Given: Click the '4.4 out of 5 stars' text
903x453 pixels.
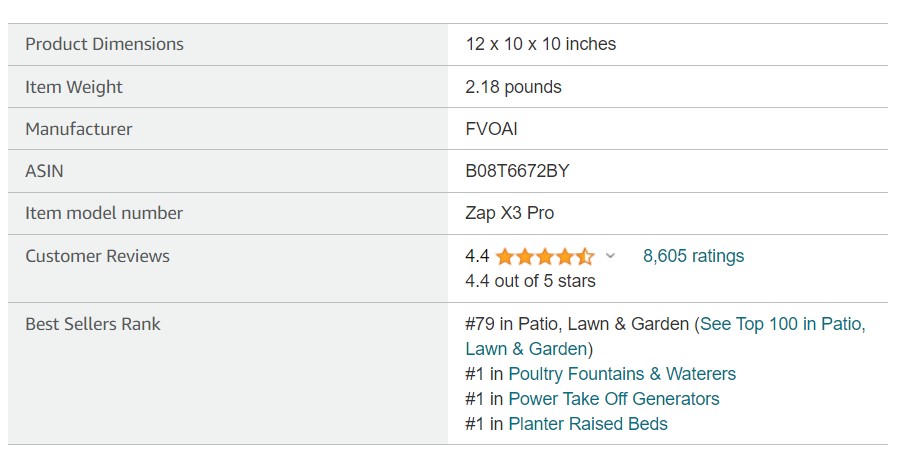Looking at the screenshot, I should coord(530,281).
